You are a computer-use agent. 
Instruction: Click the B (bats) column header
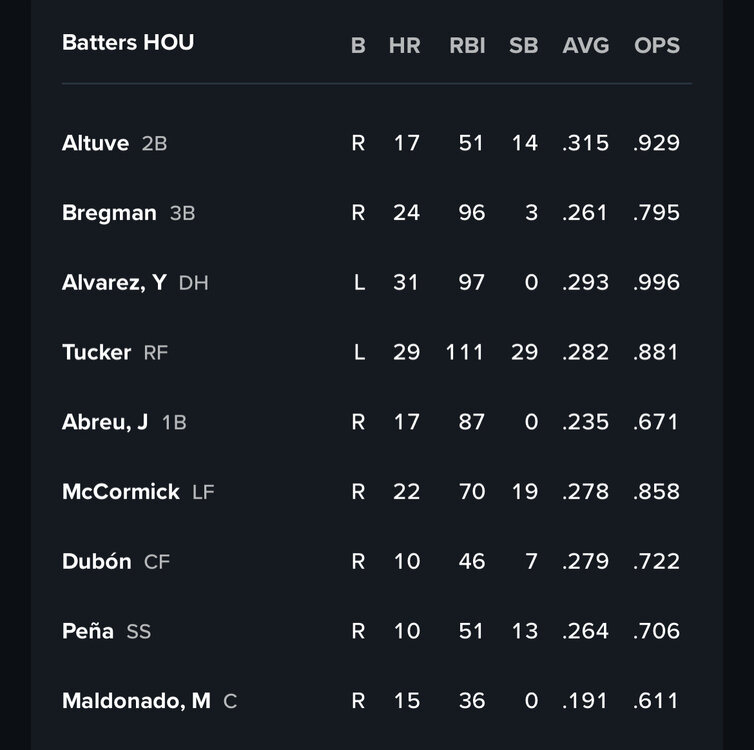coord(358,46)
